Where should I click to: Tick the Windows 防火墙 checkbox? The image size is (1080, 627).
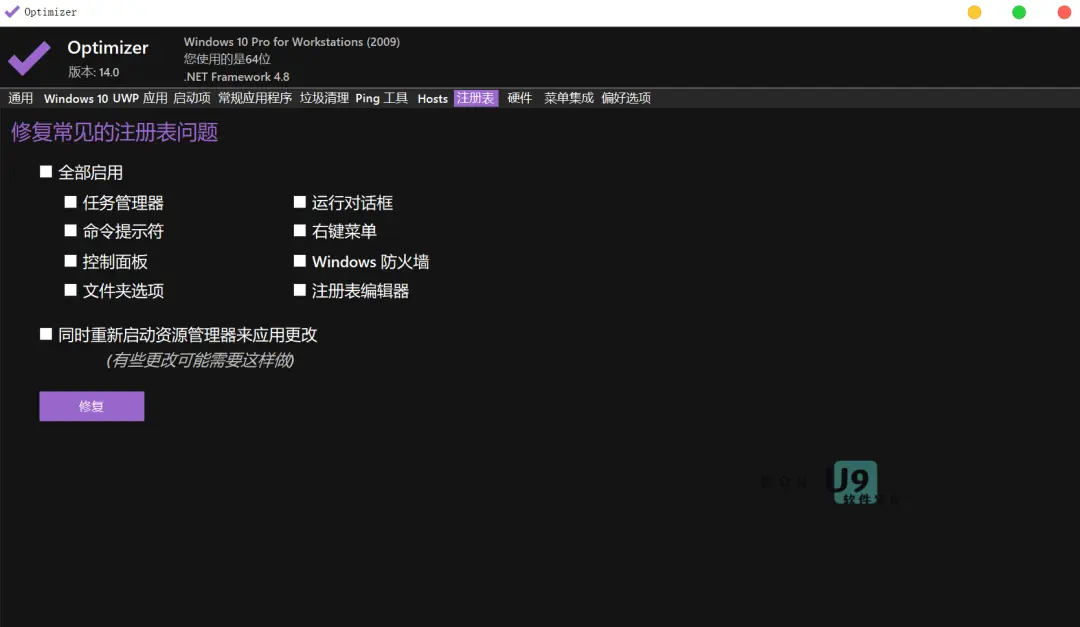(300, 261)
